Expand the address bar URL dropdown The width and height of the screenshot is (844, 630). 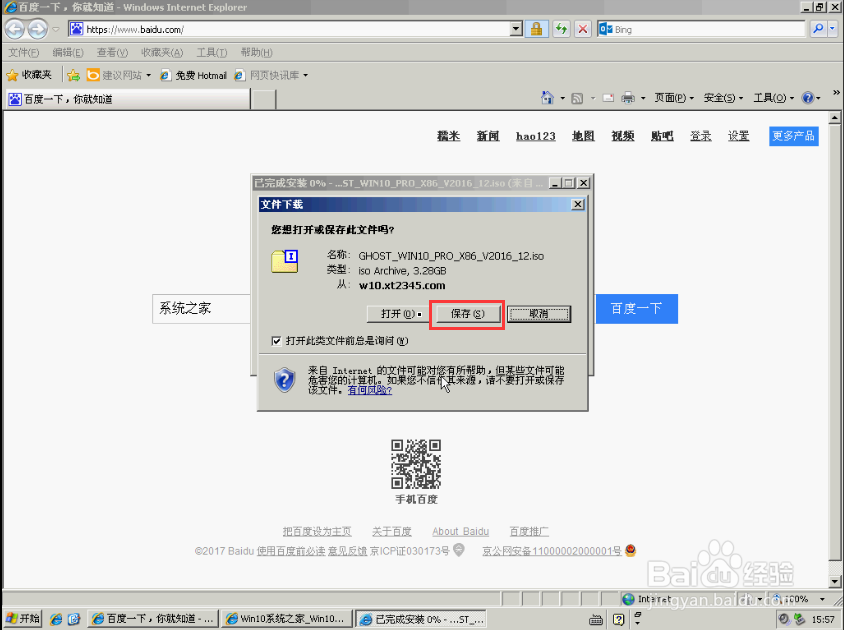(516, 29)
